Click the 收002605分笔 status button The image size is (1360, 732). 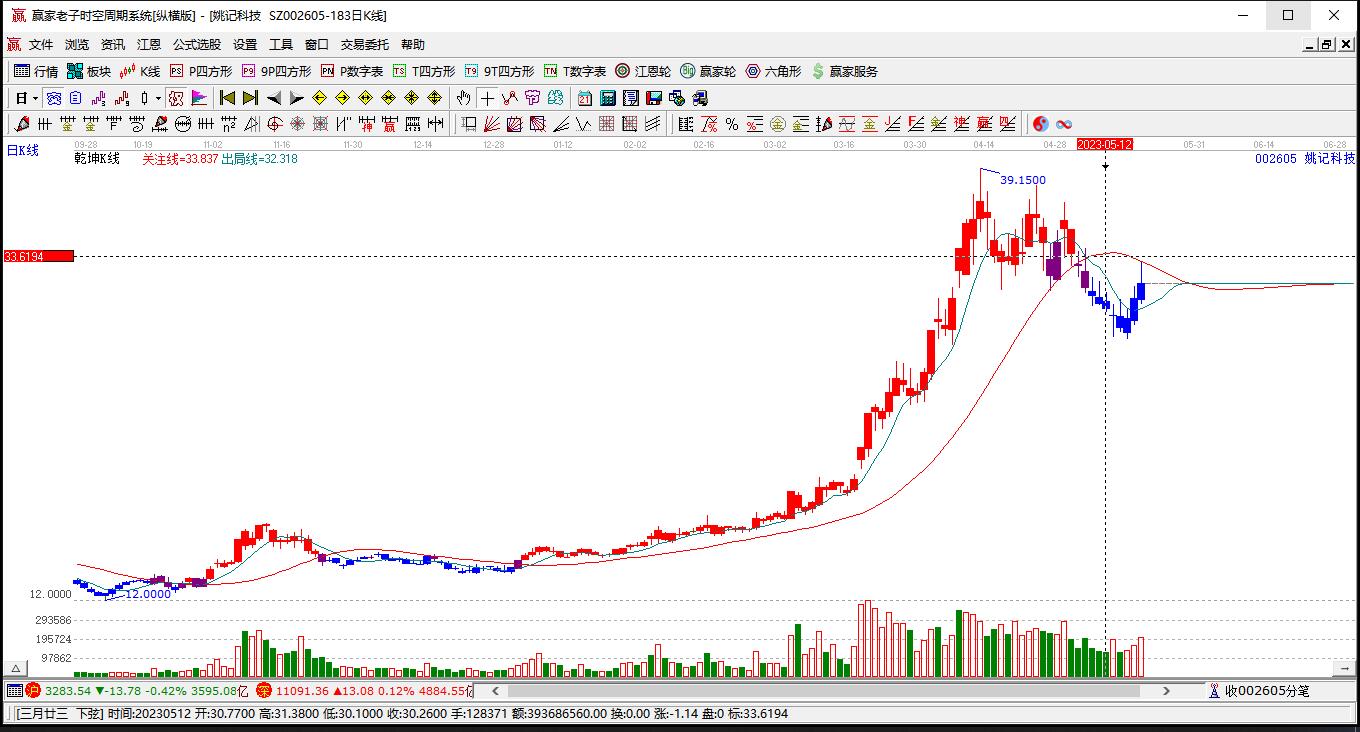click(1259, 691)
